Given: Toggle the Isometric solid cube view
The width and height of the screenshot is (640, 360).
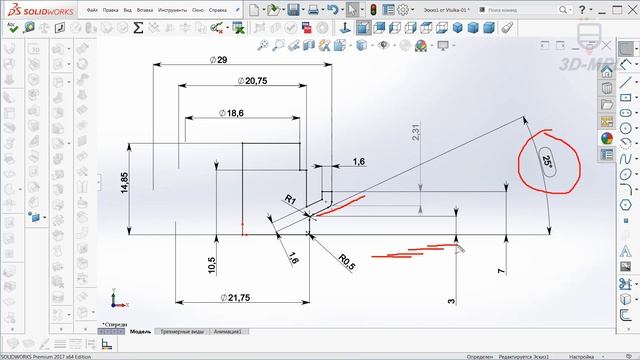Looking at the screenshot, I should (458, 28).
